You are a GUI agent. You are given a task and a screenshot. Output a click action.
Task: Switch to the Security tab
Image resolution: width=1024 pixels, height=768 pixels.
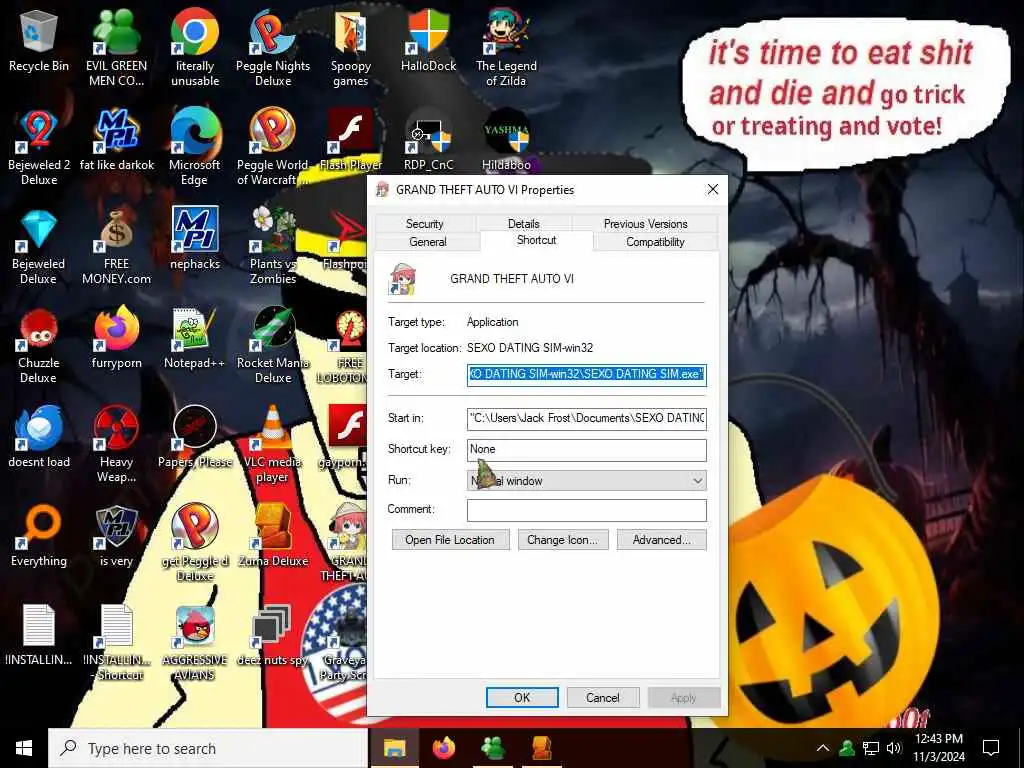pos(424,223)
